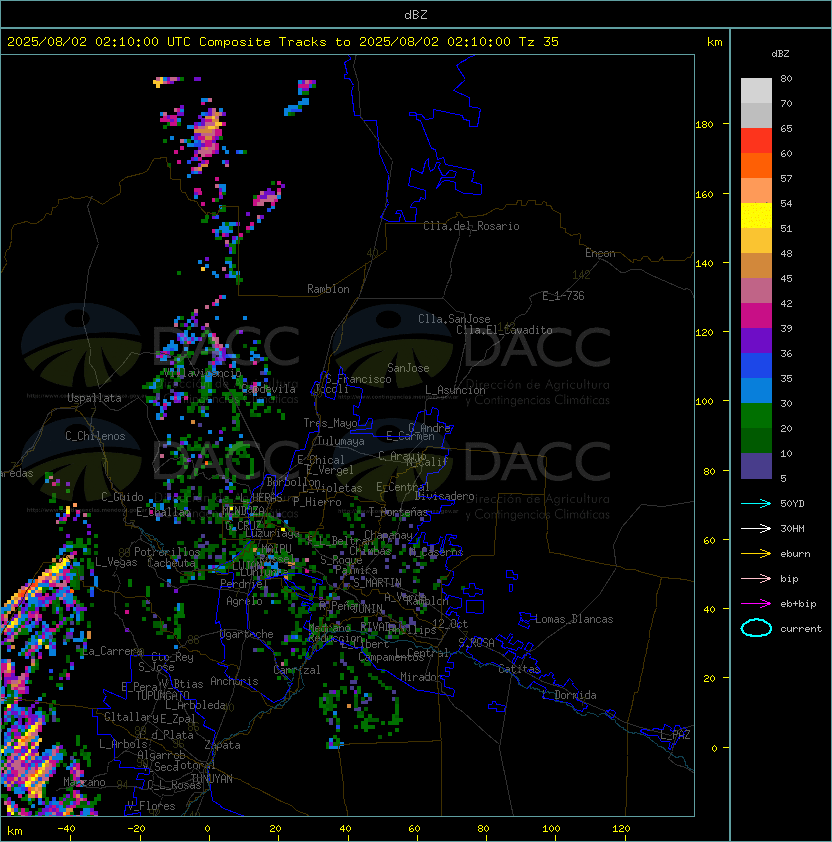The image size is (832, 842).
Task: Click the 'Agrelo' place label
Action: 244,601
